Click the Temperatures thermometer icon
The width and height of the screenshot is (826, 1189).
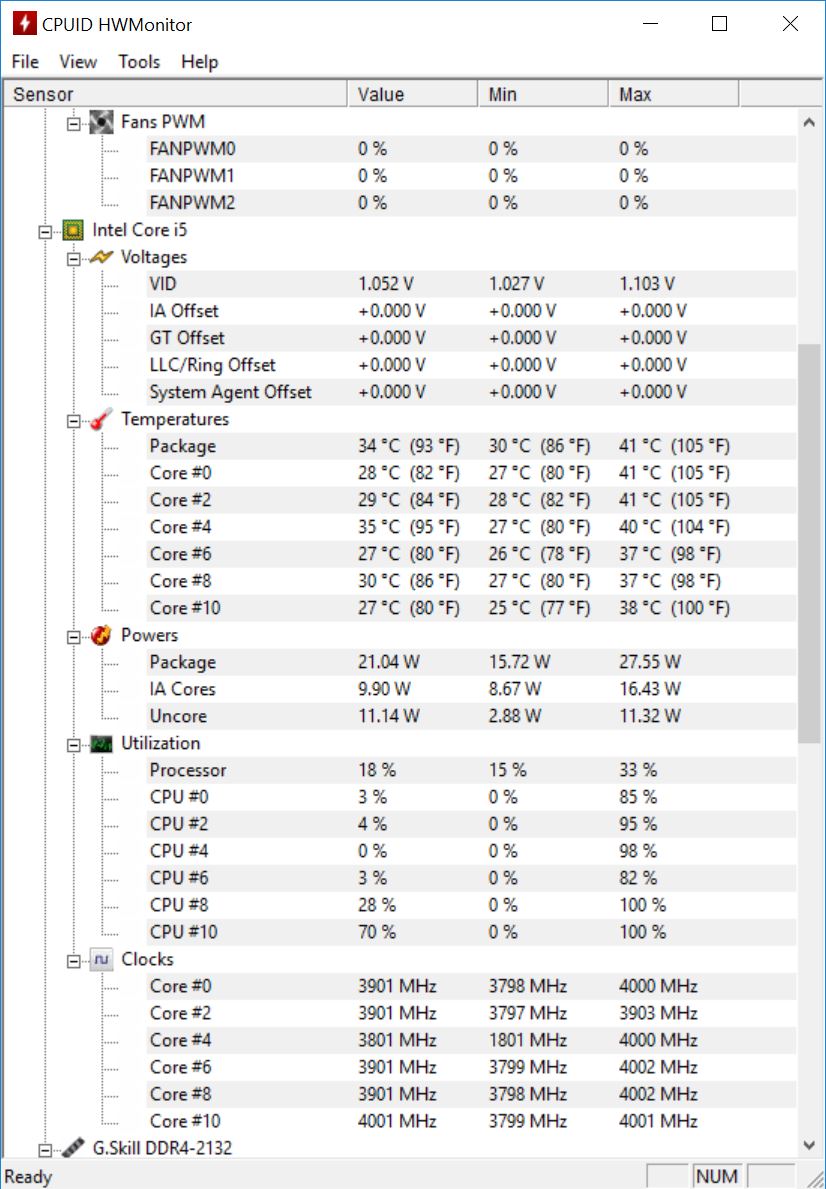pyautogui.click(x=101, y=419)
